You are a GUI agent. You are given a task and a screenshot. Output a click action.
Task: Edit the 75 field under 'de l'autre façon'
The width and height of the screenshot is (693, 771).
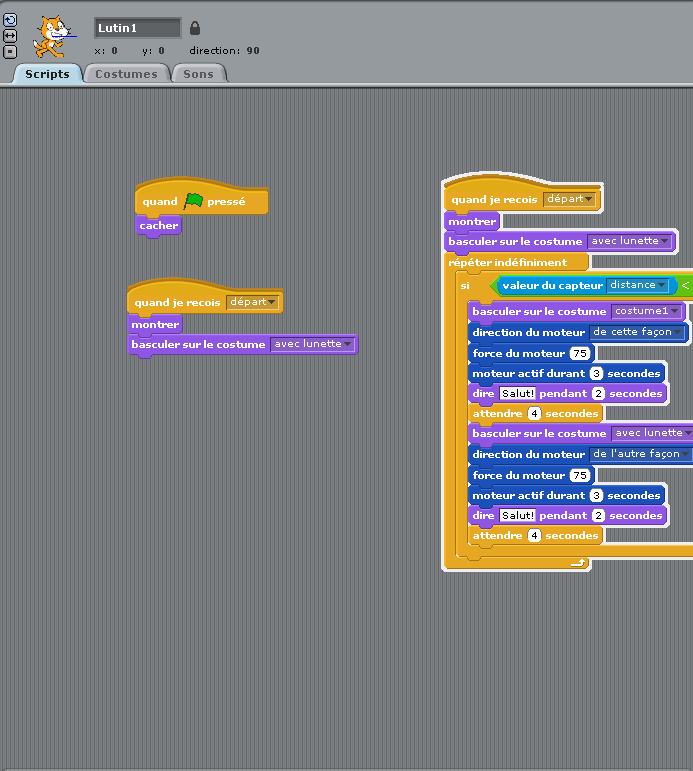pos(580,475)
